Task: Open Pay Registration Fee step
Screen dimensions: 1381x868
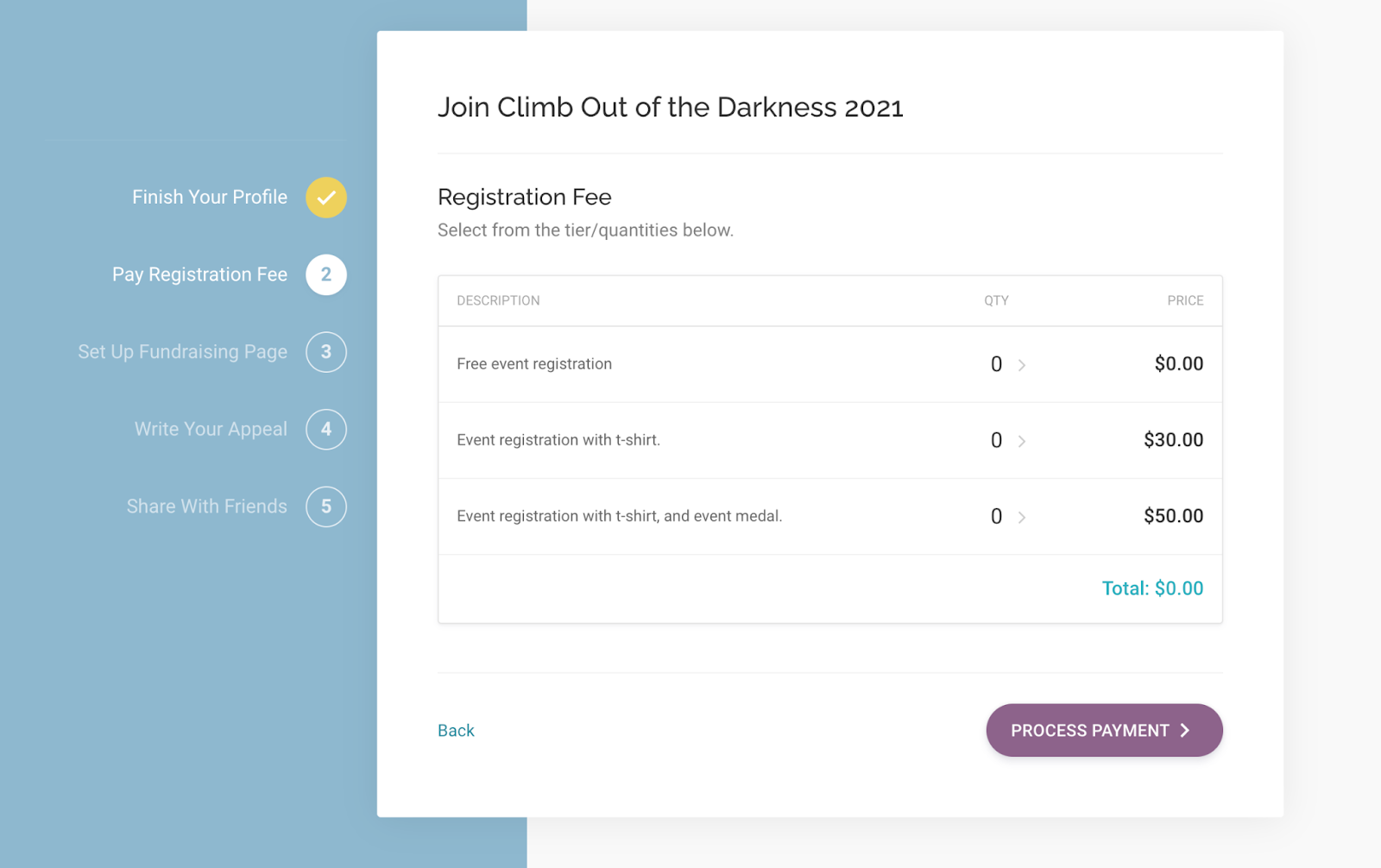Action: point(199,274)
